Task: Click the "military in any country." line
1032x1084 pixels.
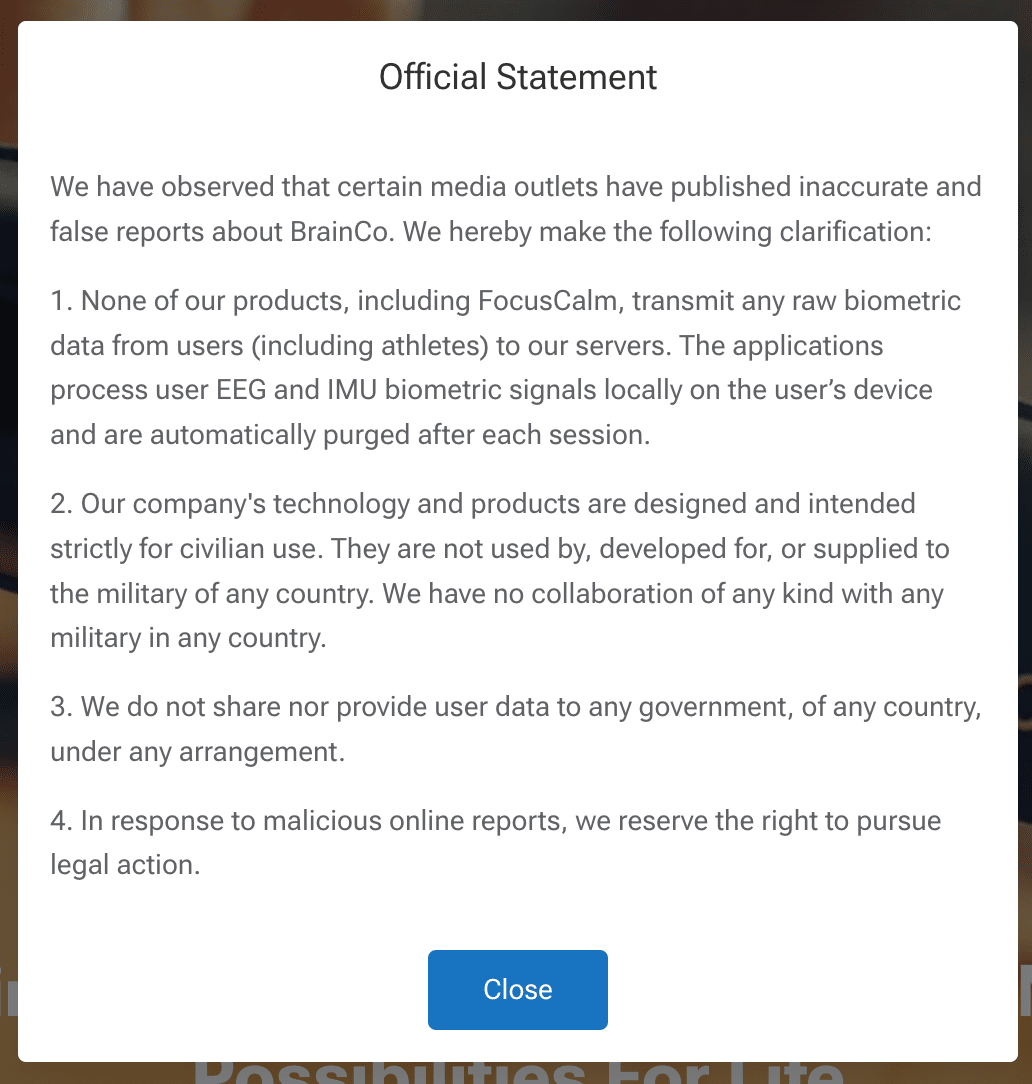Action: (188, 638)
